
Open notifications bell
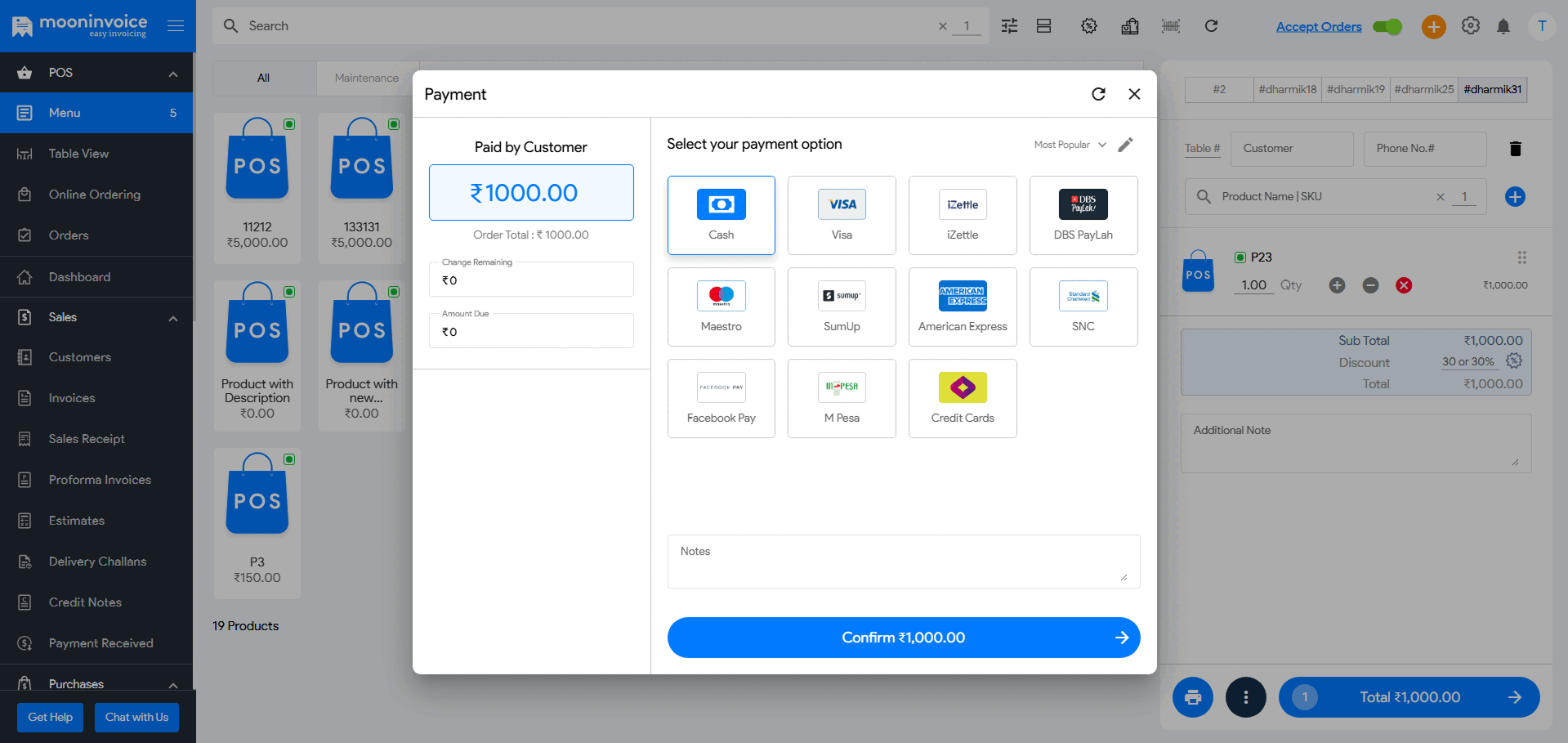click(1503, 27)
